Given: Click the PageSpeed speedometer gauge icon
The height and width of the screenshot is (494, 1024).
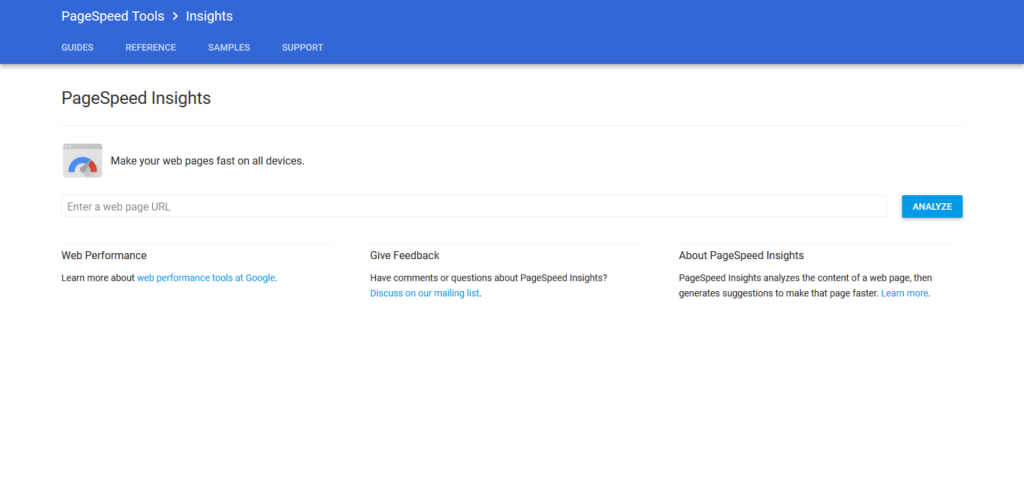Looking at the screenshot, I should coord(82,161).
